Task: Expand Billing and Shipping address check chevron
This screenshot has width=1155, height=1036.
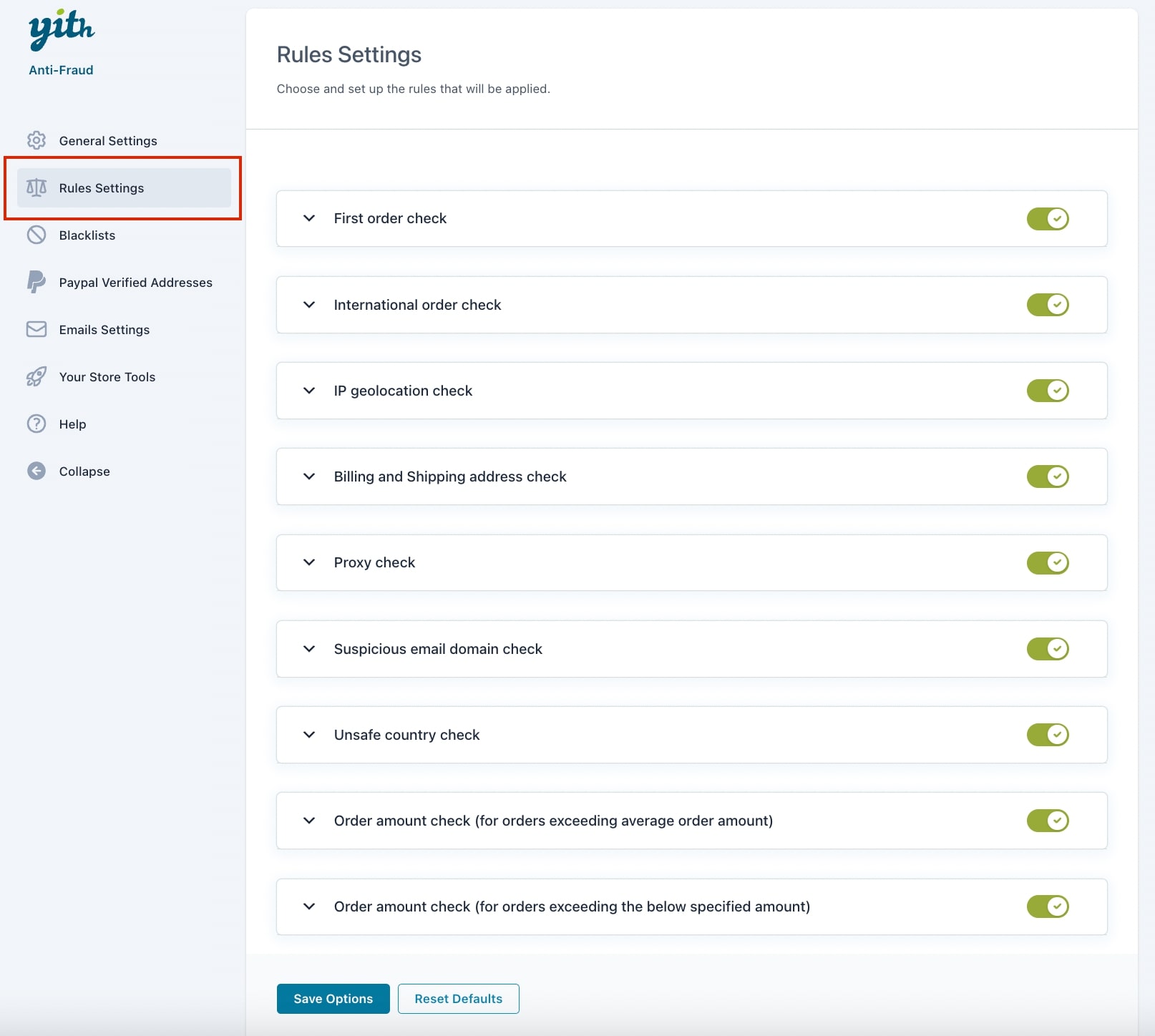Action: (x=309, y=477)
